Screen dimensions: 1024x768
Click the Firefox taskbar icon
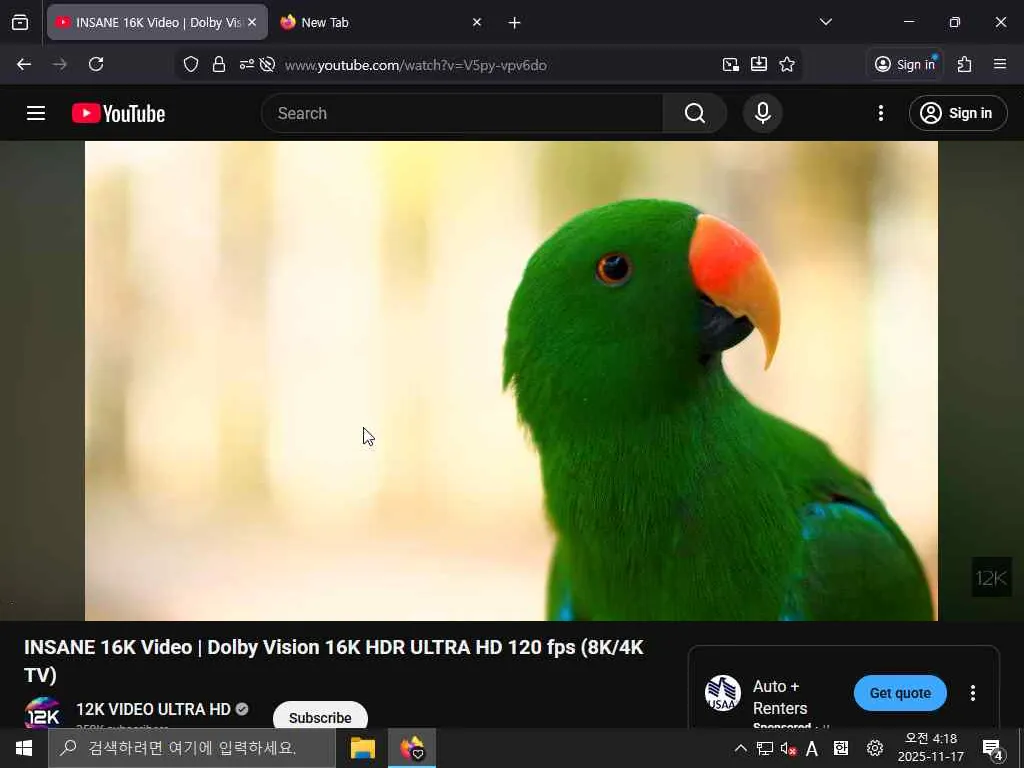pos(412,748)
